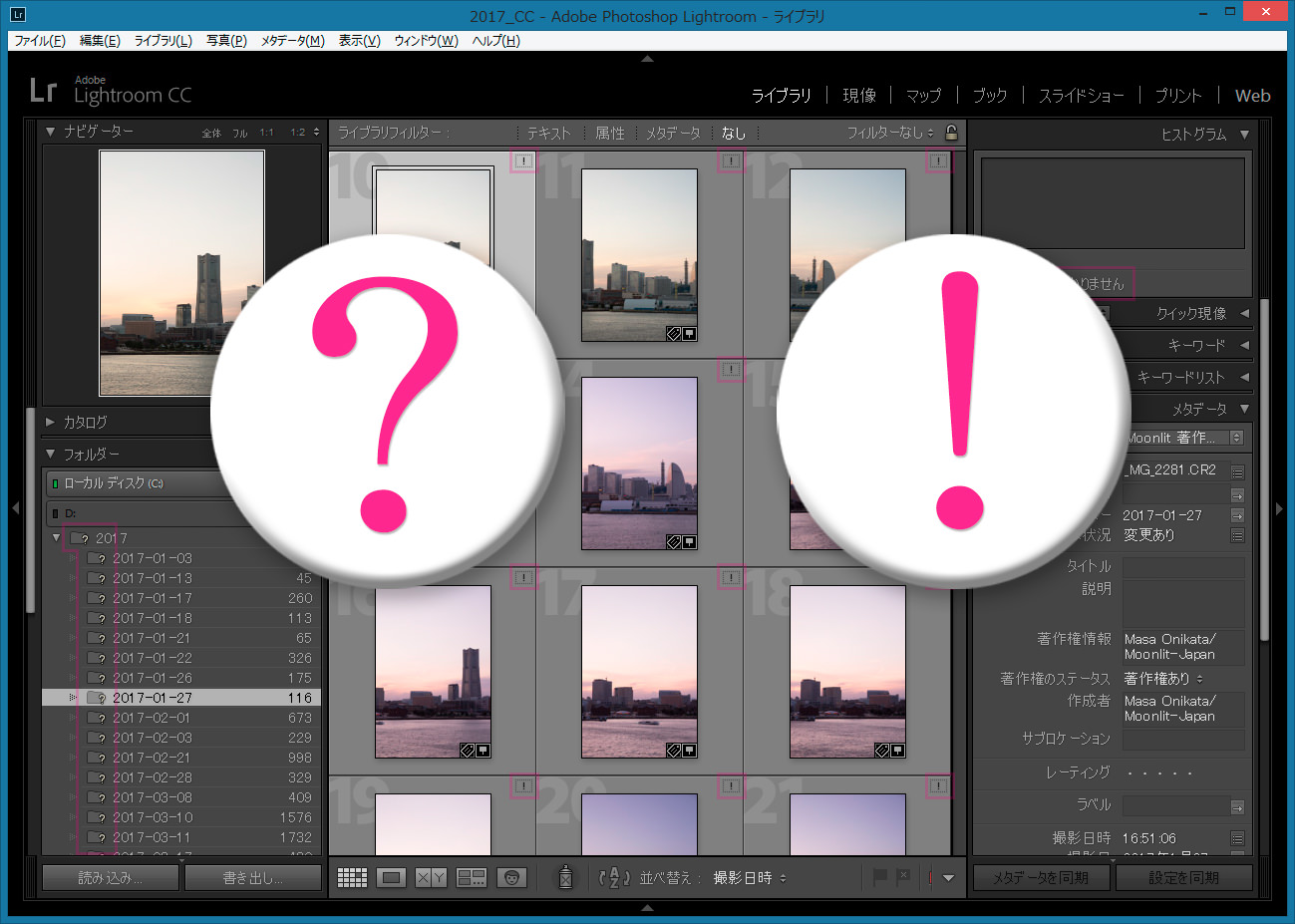Click the タイトル metadata field
Image resolution: width=1295 pixels, height=924 pixels.
click(x=1183, y=567)
